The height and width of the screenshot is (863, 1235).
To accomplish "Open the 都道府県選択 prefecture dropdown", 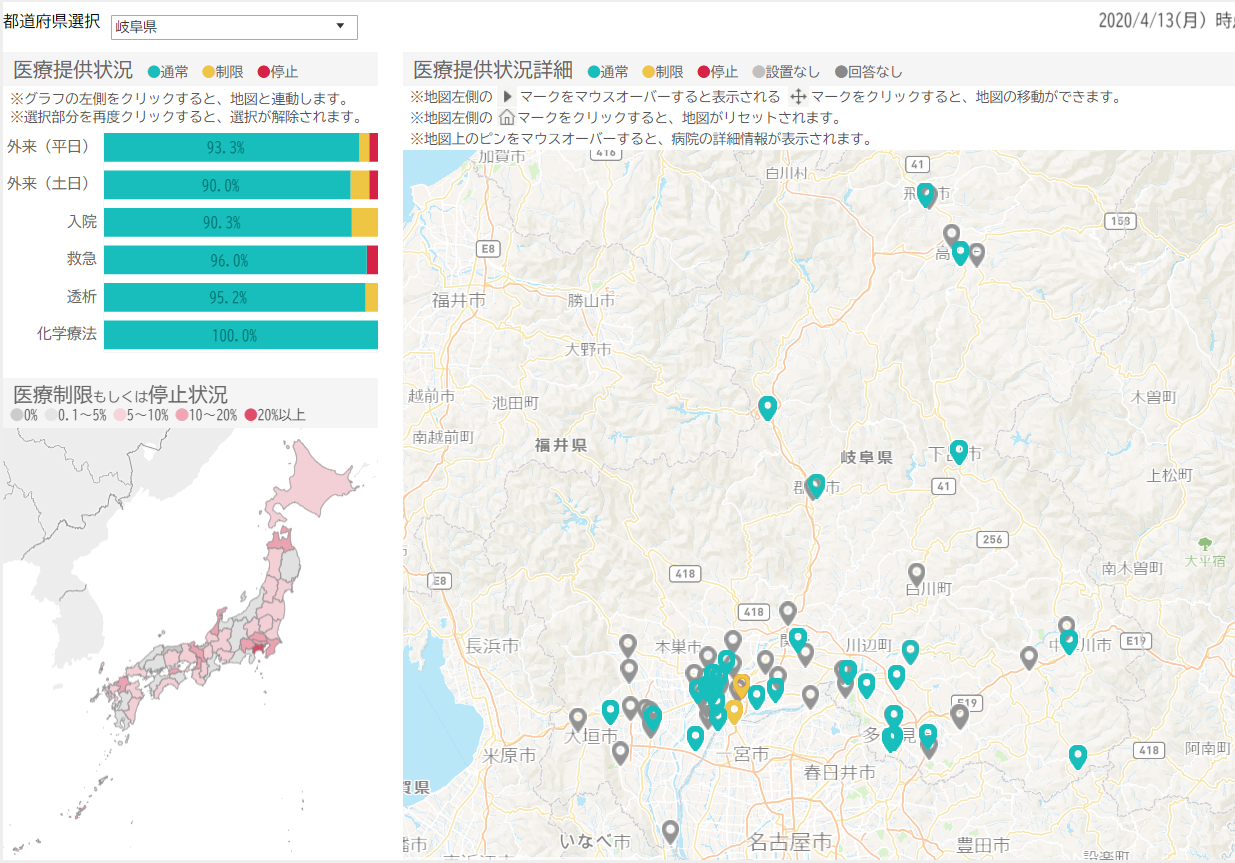I will [x=234, y=27].
